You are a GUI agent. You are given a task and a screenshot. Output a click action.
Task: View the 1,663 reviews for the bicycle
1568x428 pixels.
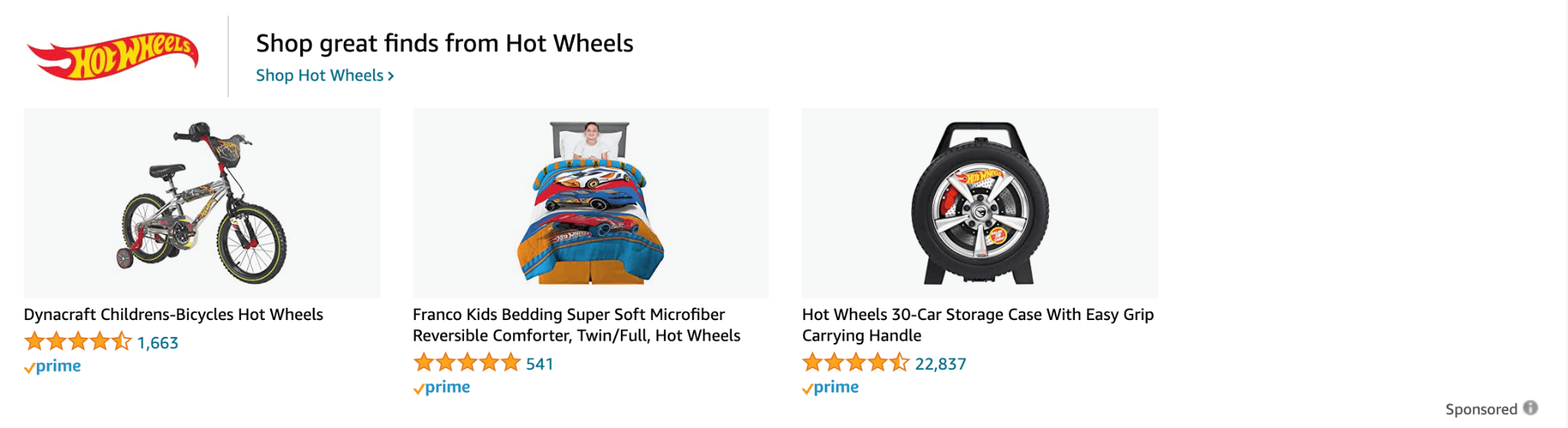[x=158, y=343]
